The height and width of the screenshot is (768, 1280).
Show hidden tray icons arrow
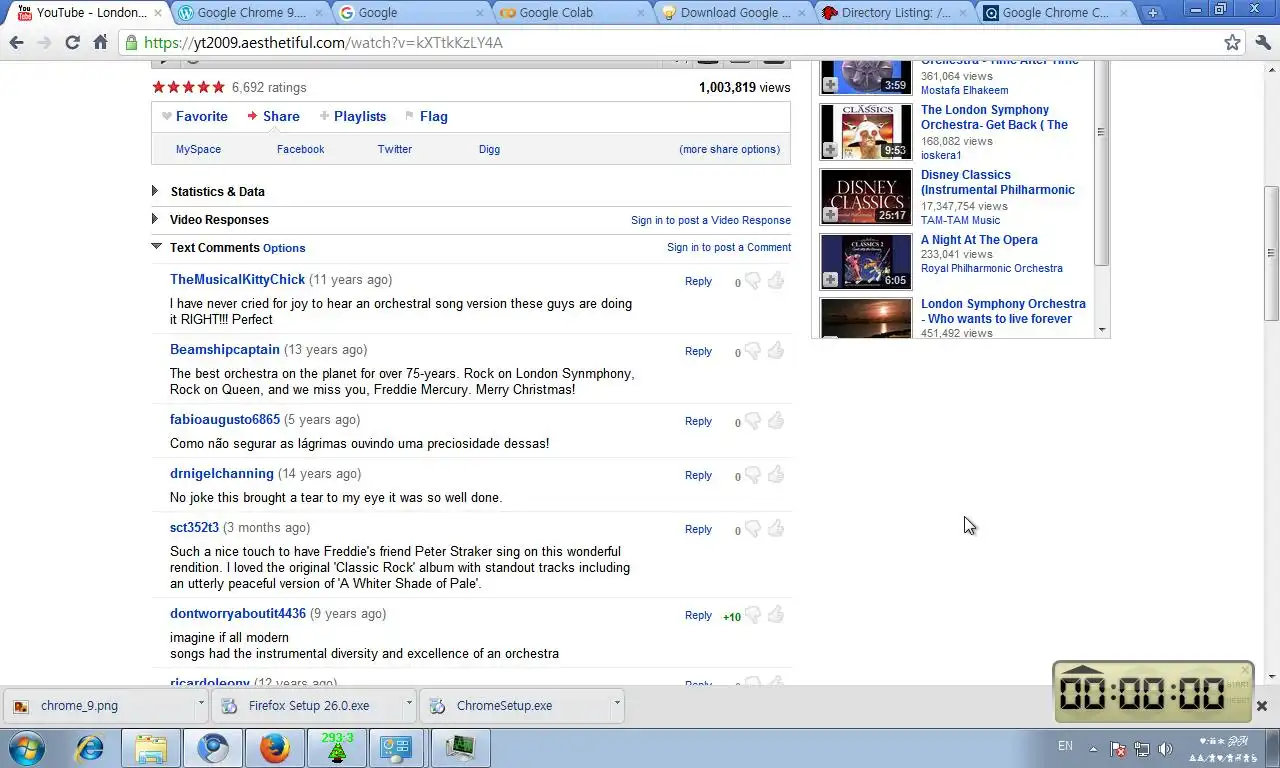tap(1093, 749)
